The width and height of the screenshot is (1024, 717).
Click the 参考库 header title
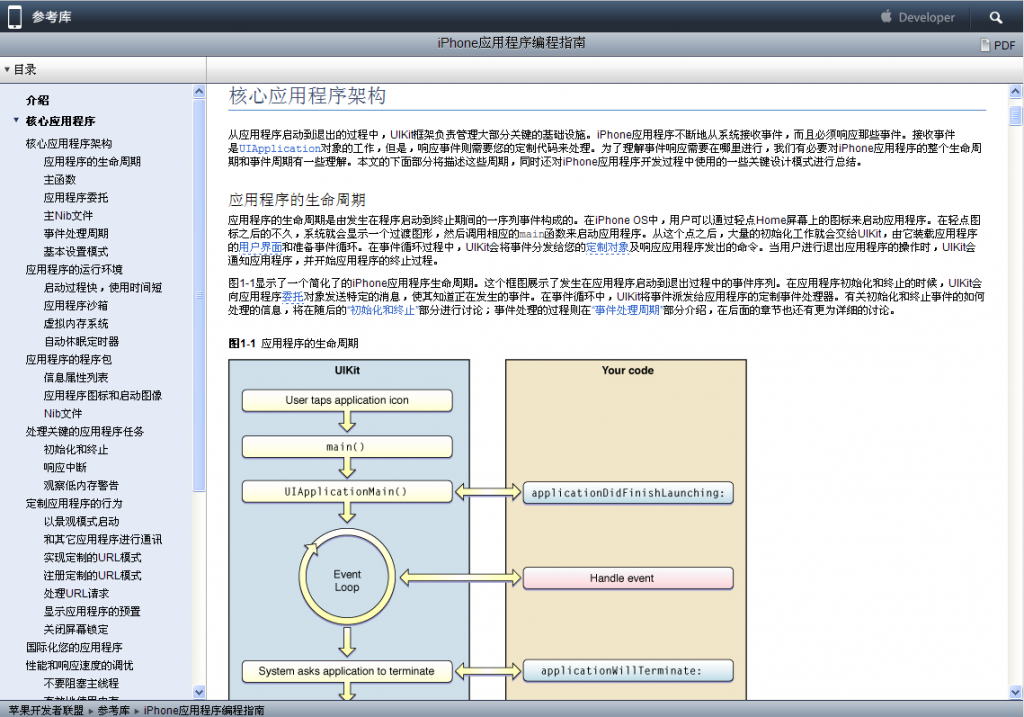click(x=52, y=17)
